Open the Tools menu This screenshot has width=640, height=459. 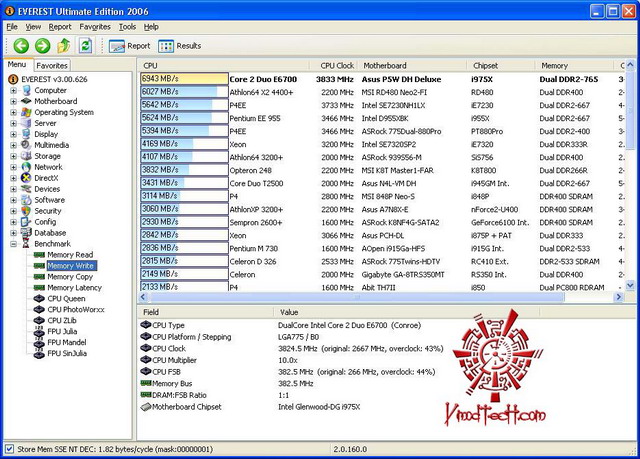127,27
